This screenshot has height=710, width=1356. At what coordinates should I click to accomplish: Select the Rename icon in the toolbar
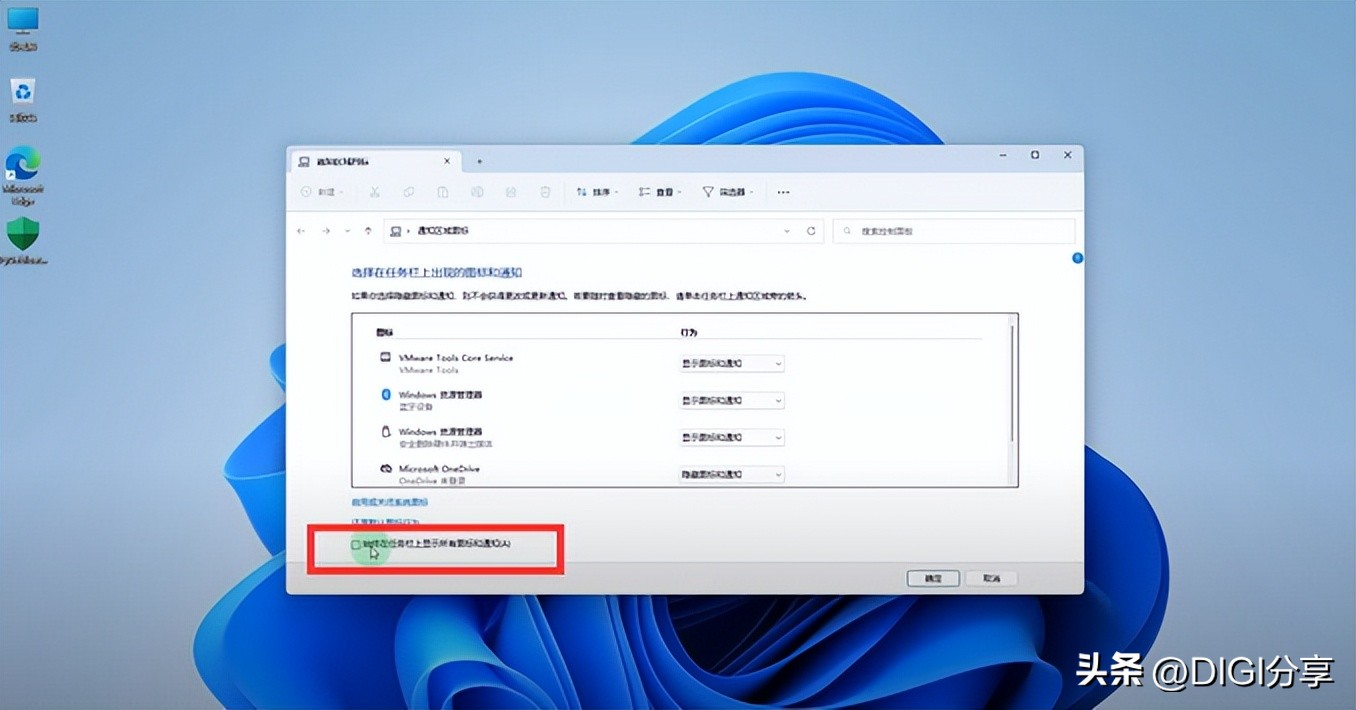[476, 191]
